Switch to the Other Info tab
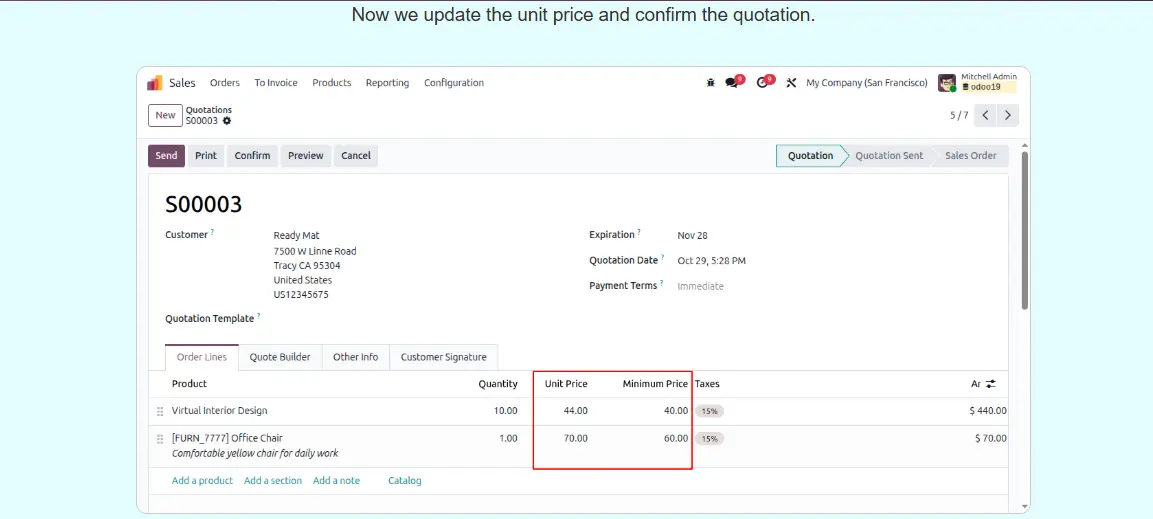The height and width of the screenshot is (519, 1153). (355, 357)
